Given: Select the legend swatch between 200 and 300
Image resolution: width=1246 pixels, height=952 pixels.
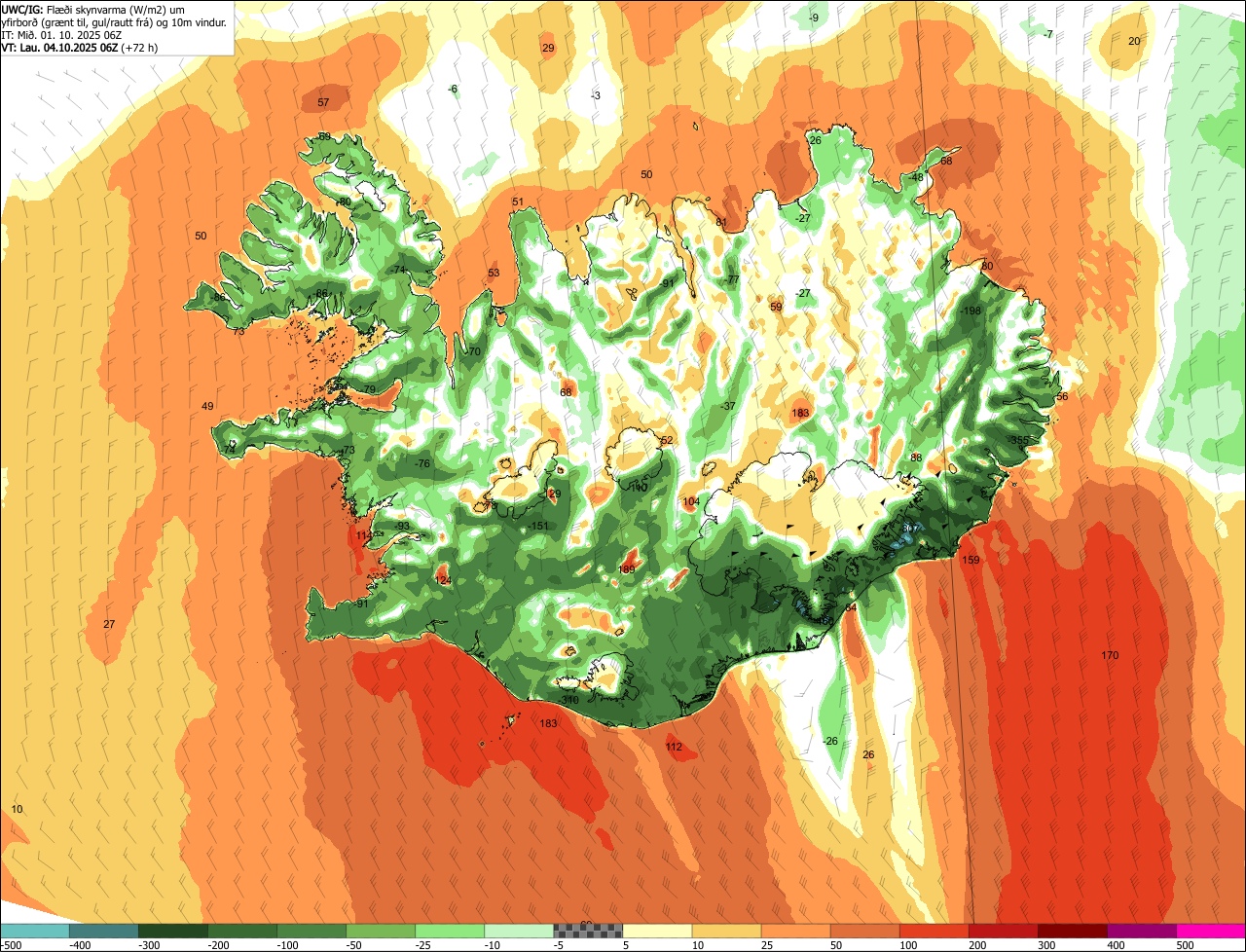Looking at the screenshot, I should click(x=1003, y=932).
